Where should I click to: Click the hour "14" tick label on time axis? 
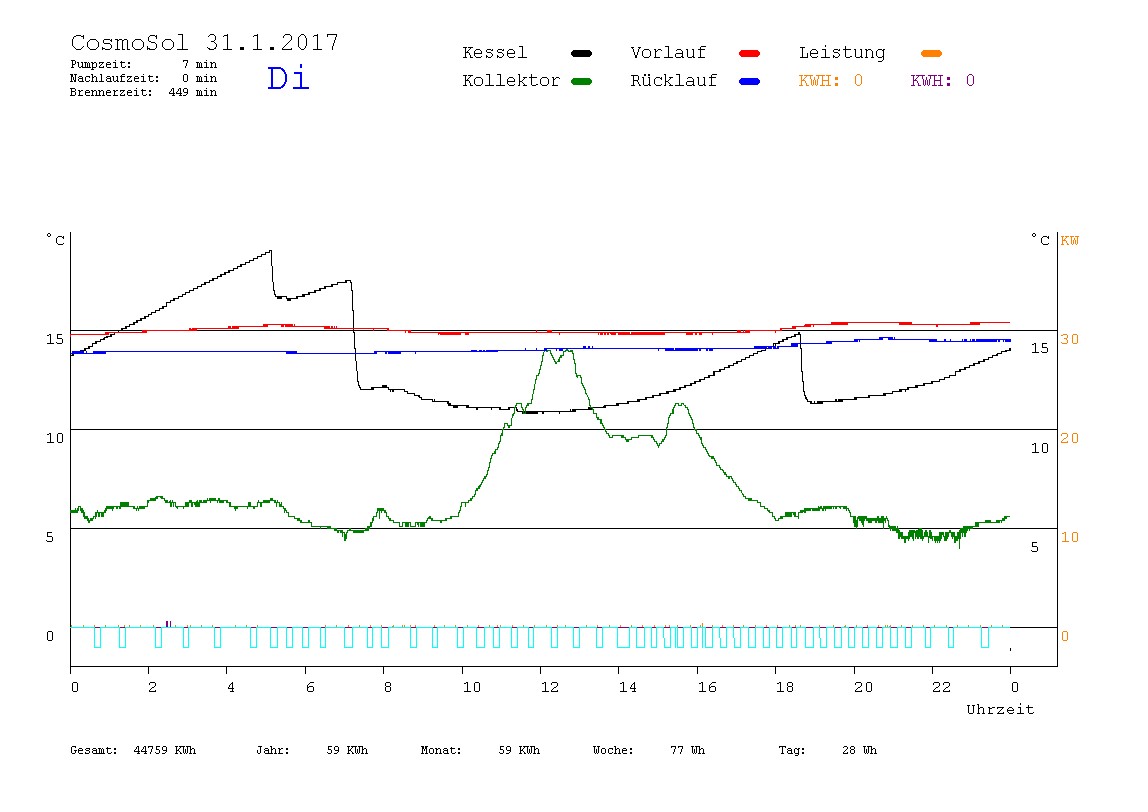pyautogui.click(x=628, y=687)
